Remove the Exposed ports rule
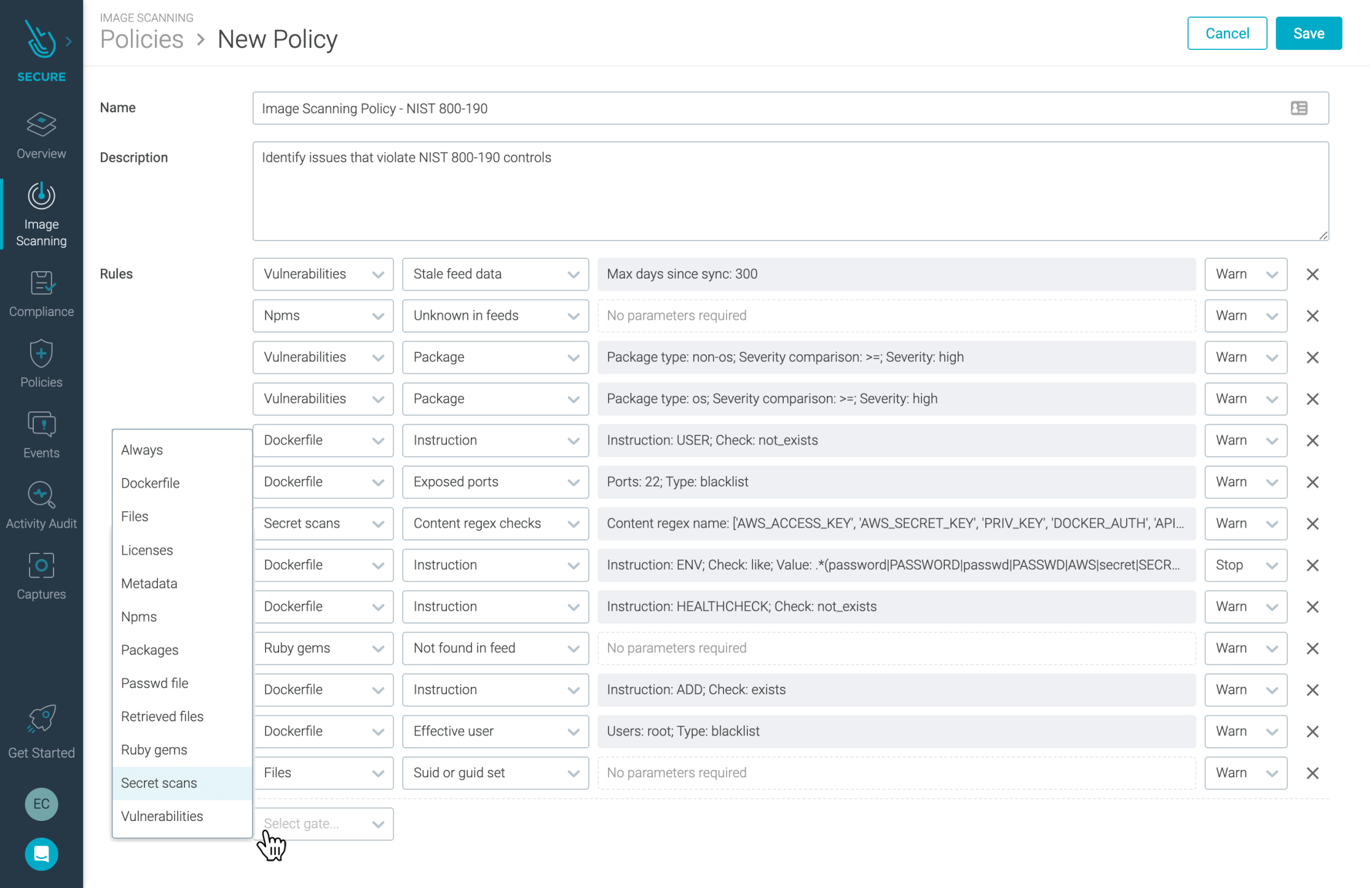This screenshot has width=1372, height=888. [x=1312, y=482]
